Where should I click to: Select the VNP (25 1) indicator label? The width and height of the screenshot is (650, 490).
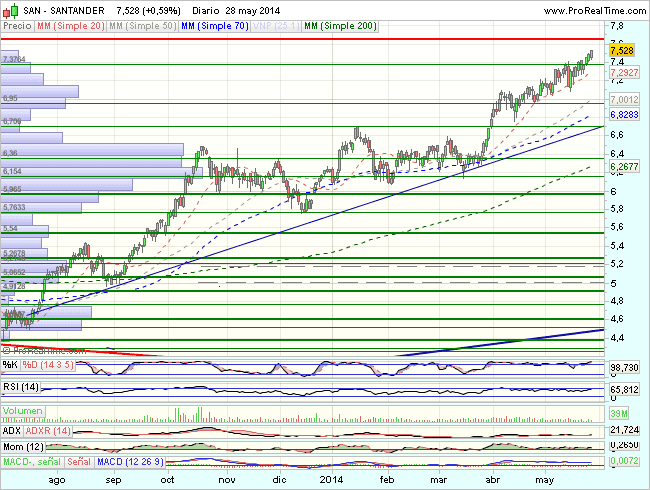point(274,25)
